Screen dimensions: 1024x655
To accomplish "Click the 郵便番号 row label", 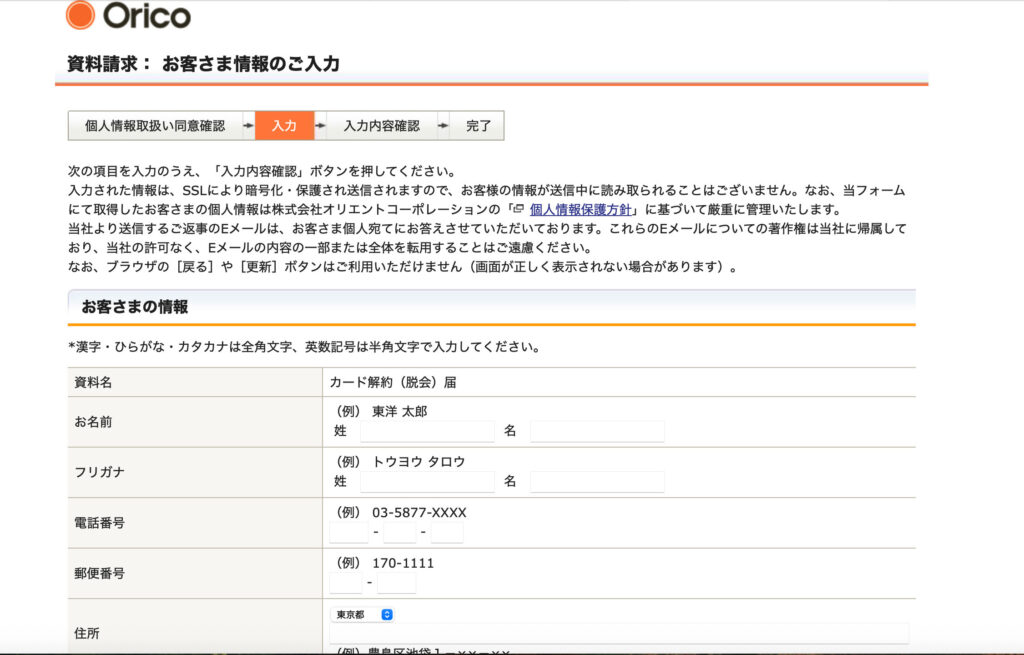I will tap(99, 573).
